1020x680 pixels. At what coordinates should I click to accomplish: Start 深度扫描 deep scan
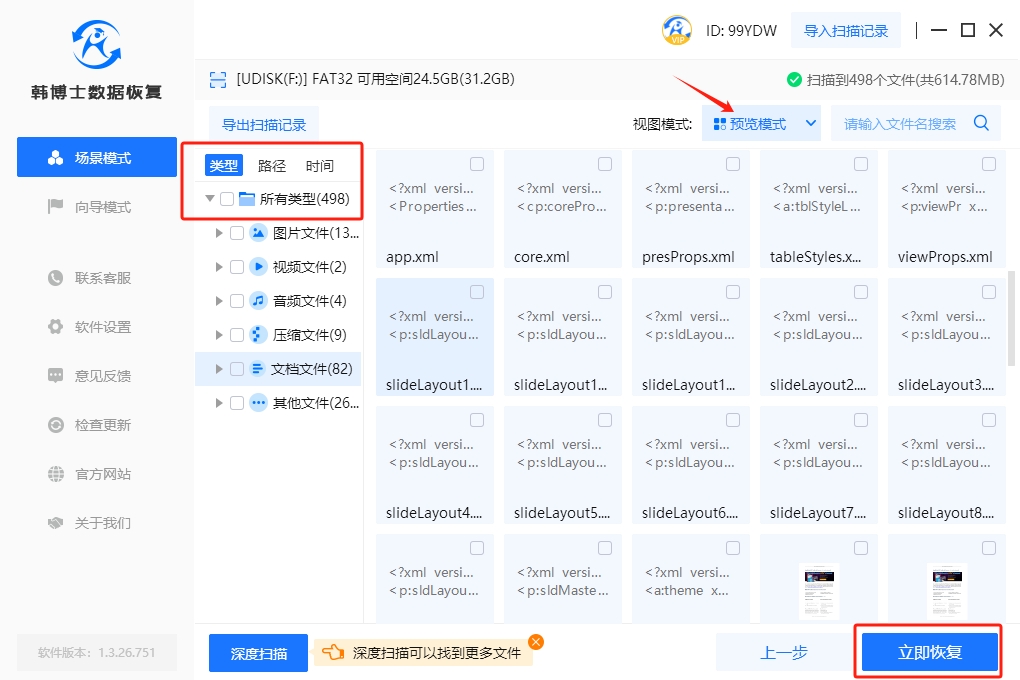pos(258,653)
